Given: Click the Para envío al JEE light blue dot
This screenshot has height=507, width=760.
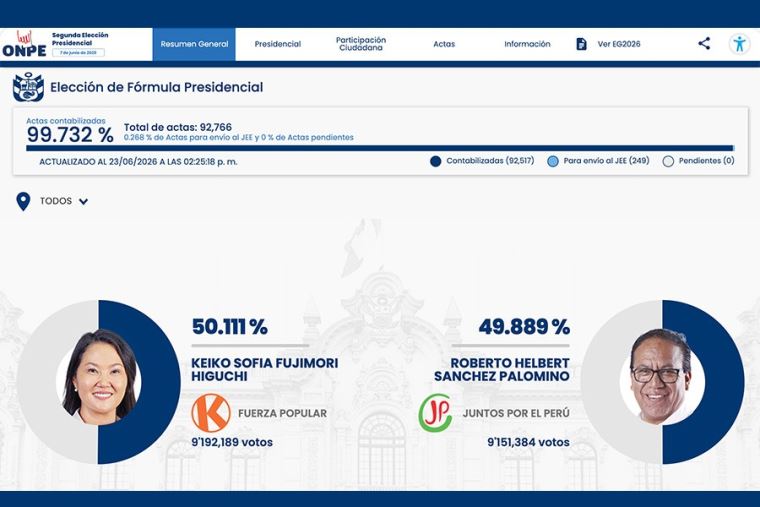Looking at the screenshot, I should [x=553, y=161].
